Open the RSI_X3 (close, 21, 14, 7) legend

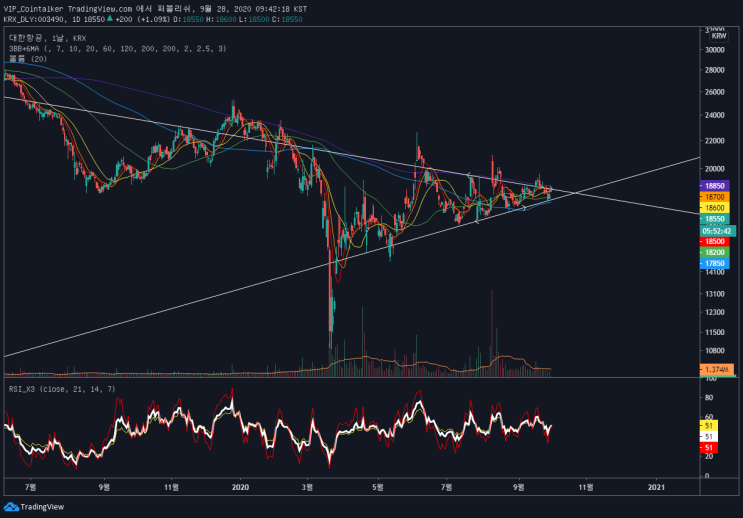(62, 389)
